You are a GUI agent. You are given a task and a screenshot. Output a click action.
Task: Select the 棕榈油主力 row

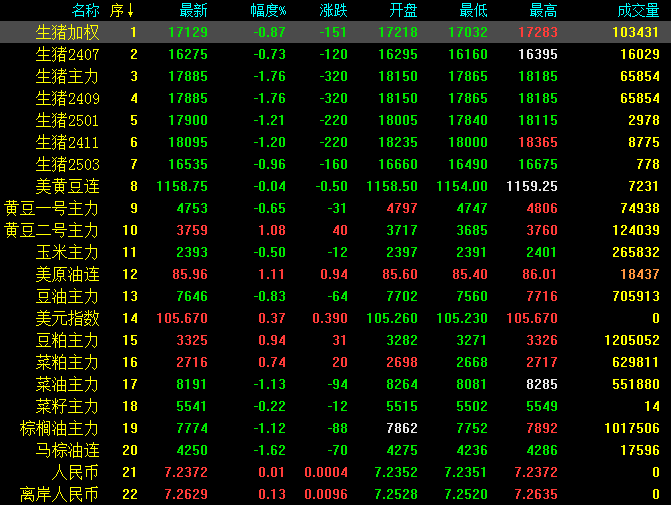(59, 428)
